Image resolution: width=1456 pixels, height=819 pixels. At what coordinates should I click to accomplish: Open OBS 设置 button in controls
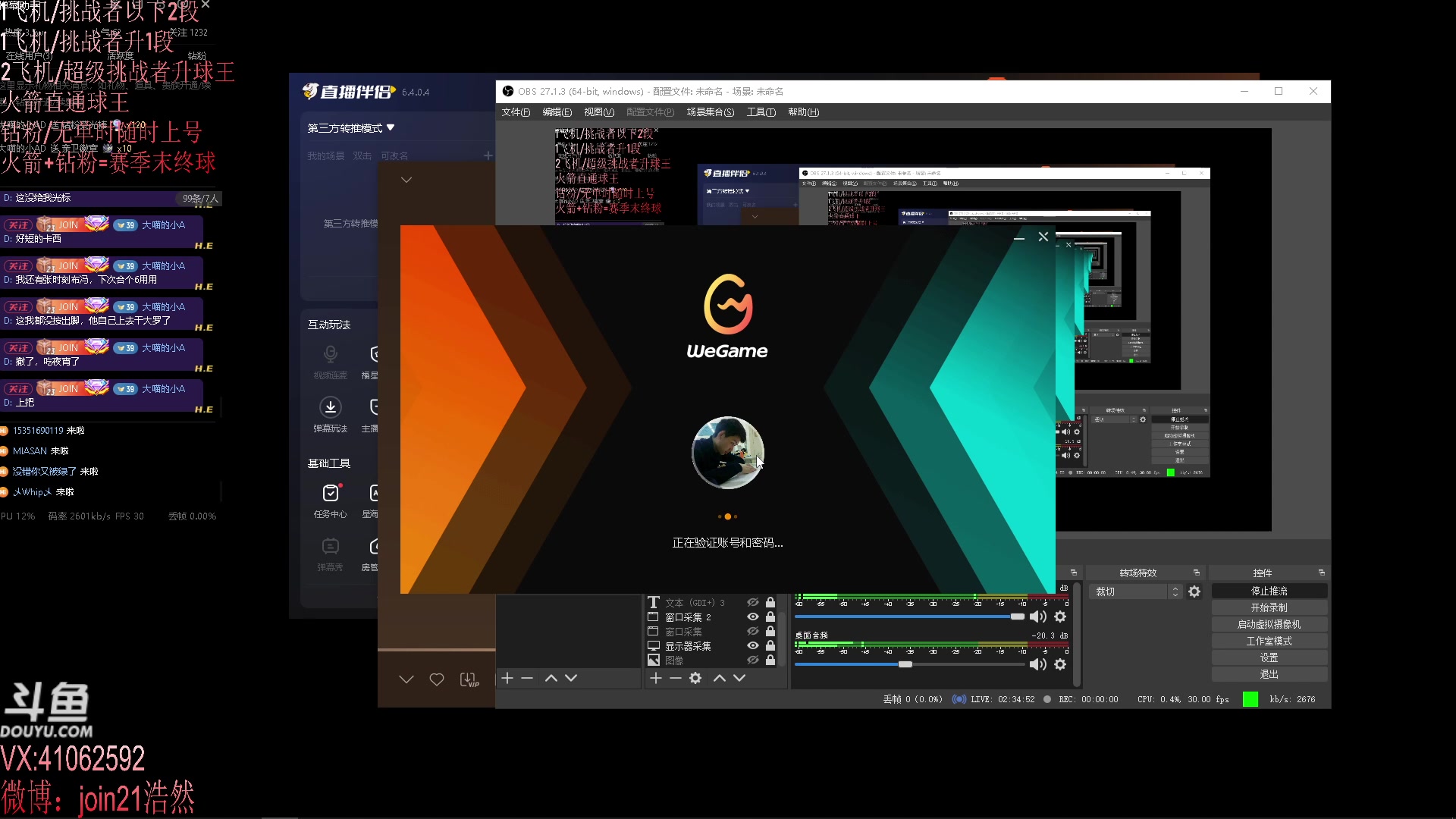click(x=1269, y=657)
